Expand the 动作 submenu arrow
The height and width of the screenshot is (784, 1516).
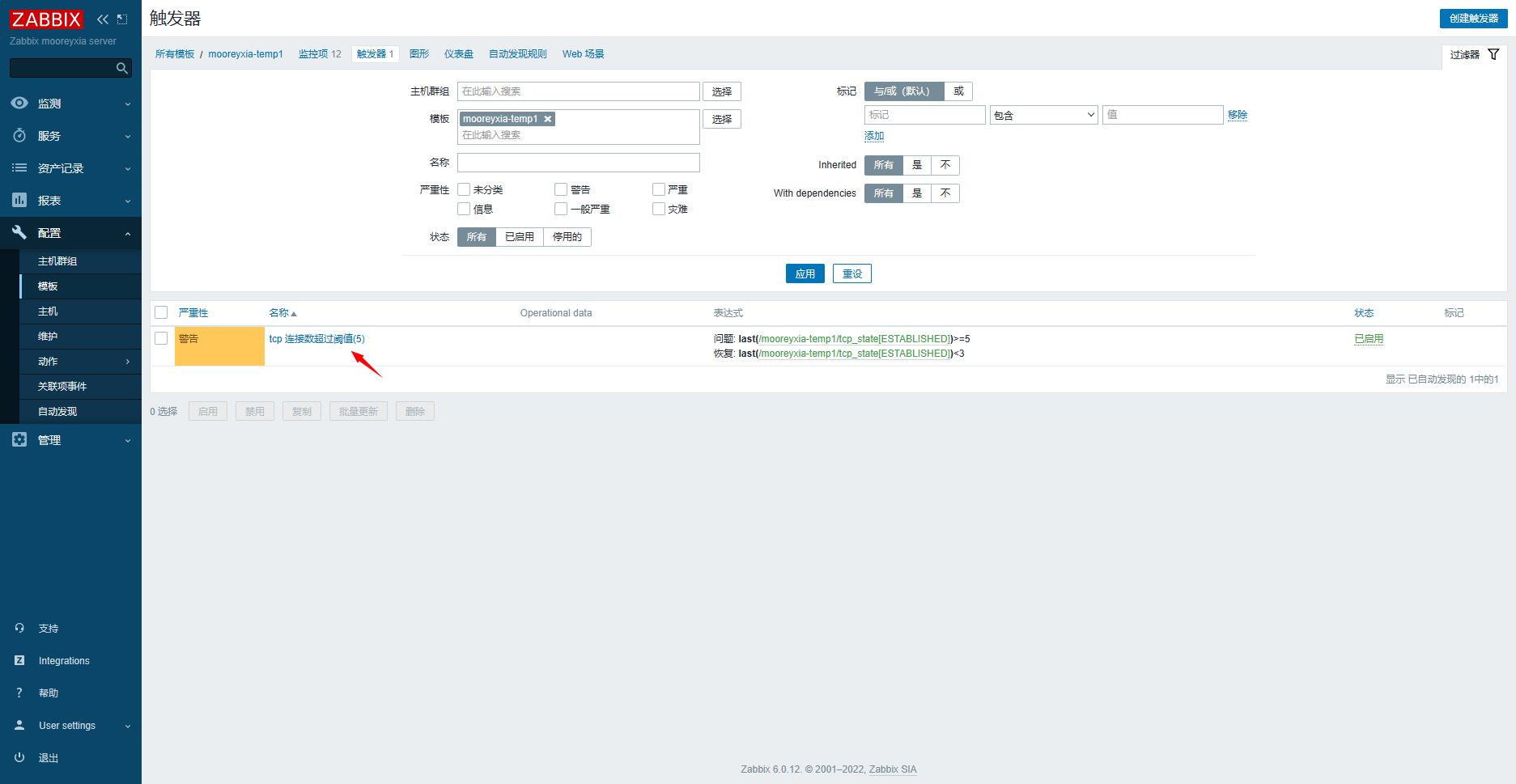click(128, 362)
